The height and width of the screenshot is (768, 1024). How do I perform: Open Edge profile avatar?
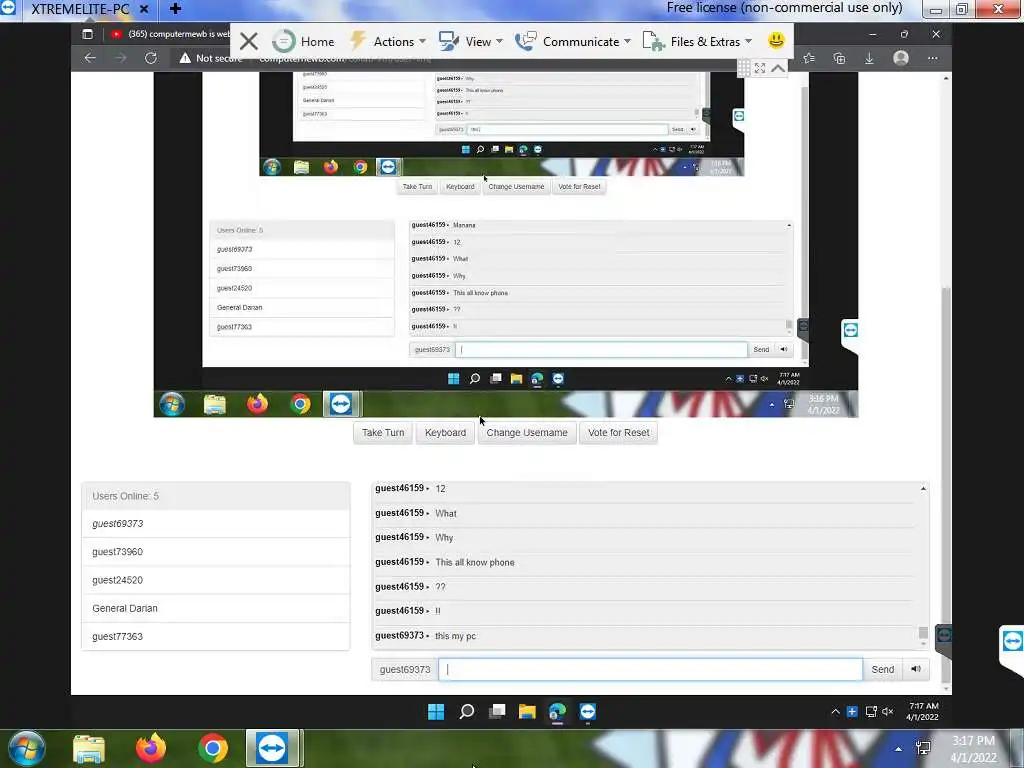[x=901, y=58]
